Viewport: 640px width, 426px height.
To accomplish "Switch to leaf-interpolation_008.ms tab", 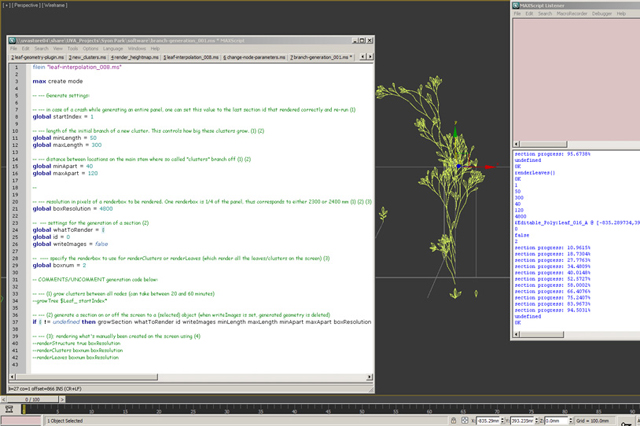I will [191, 57].
